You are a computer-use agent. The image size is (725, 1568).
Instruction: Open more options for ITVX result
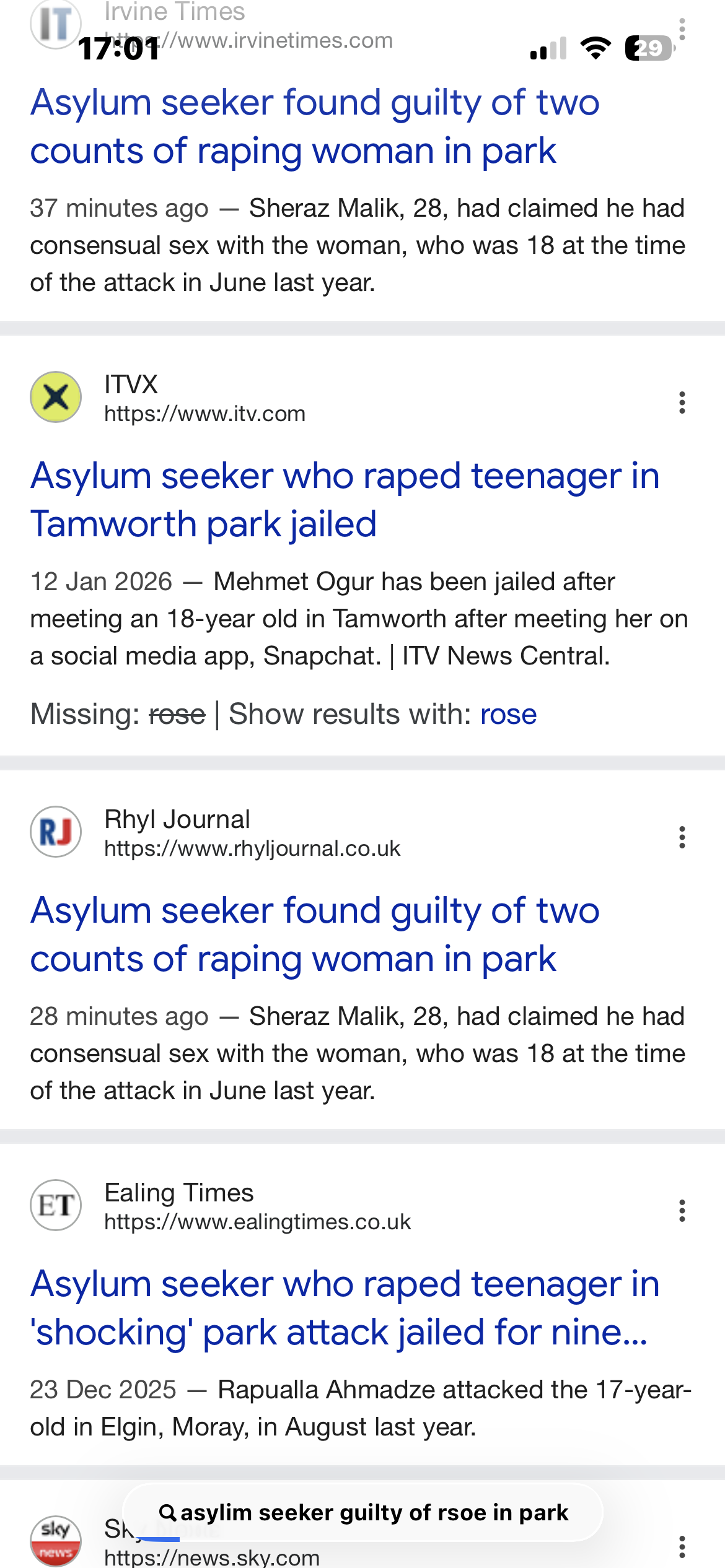click(x=682, y=403)
